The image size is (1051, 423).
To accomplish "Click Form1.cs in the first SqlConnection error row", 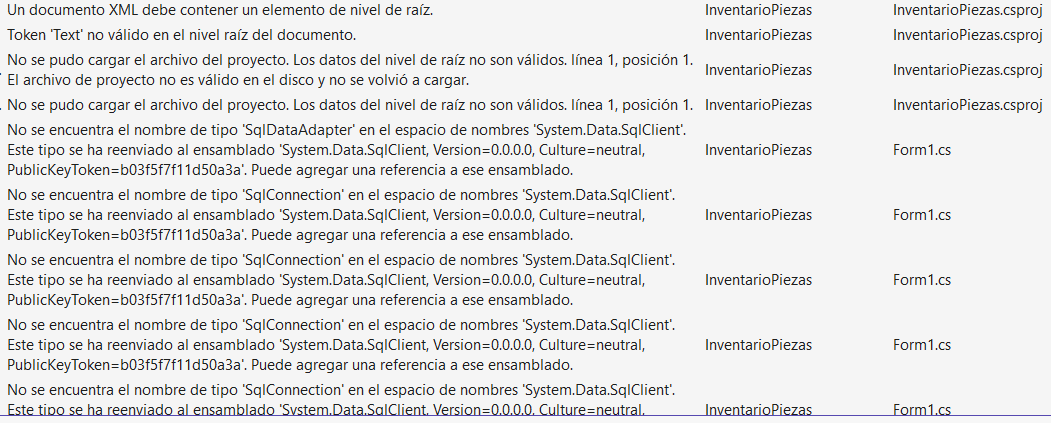I will point(921,215).
